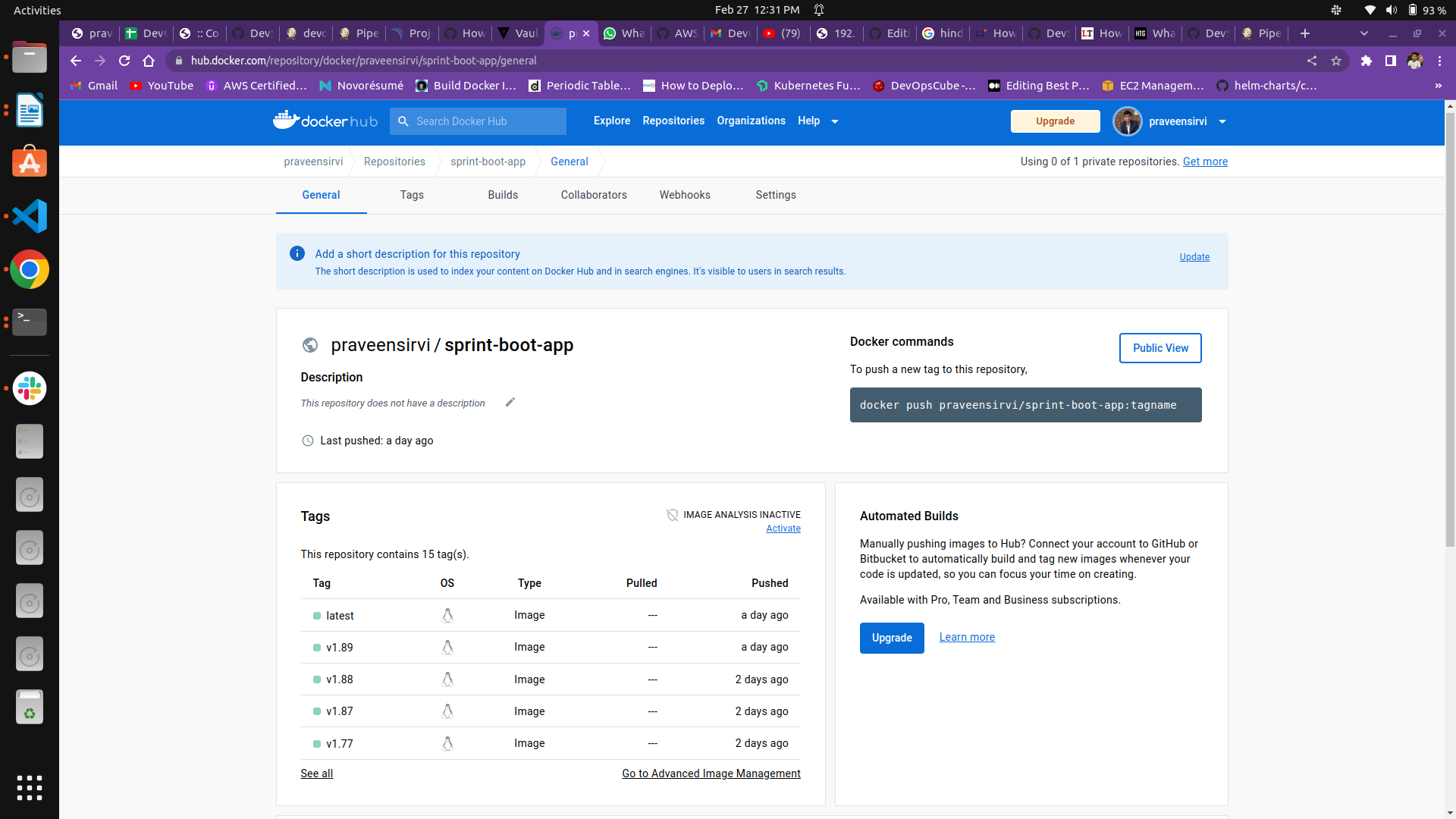The width and height of the screenshot is (1456, 819).
Task: Open the Collaborators tab
Action: [594, 195]
